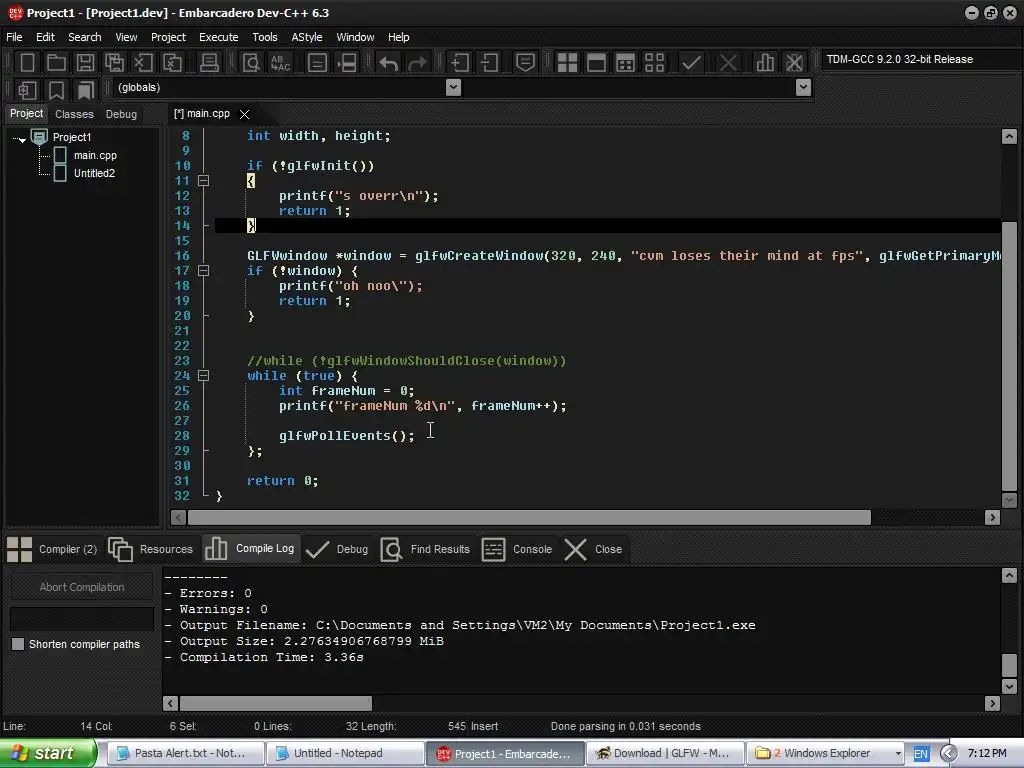Click the editor horizontal scrollbar thumb
1024x768 pixels.
point(529,518)
